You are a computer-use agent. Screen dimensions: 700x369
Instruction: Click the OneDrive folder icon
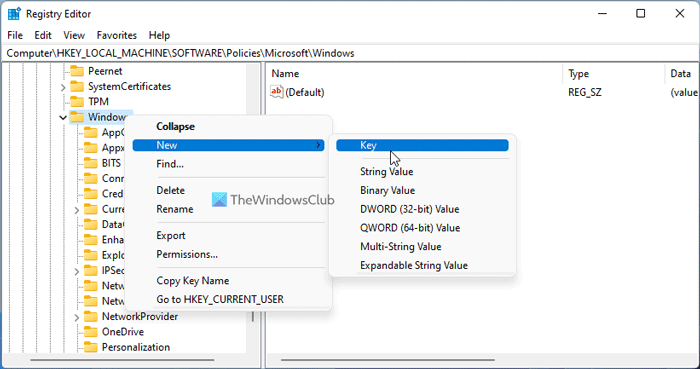[91, 332]
